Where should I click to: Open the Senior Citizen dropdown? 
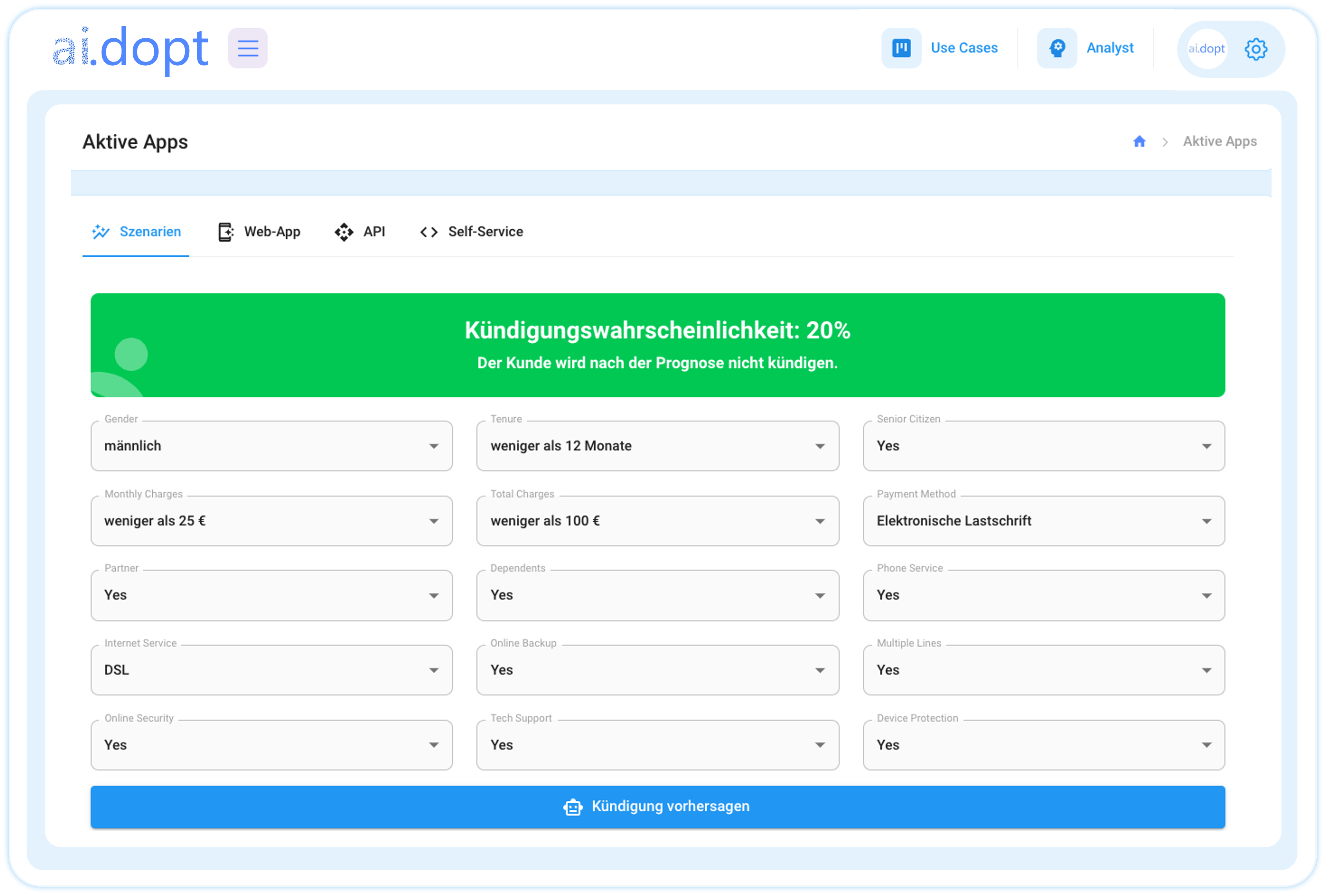click(1043, 446)
